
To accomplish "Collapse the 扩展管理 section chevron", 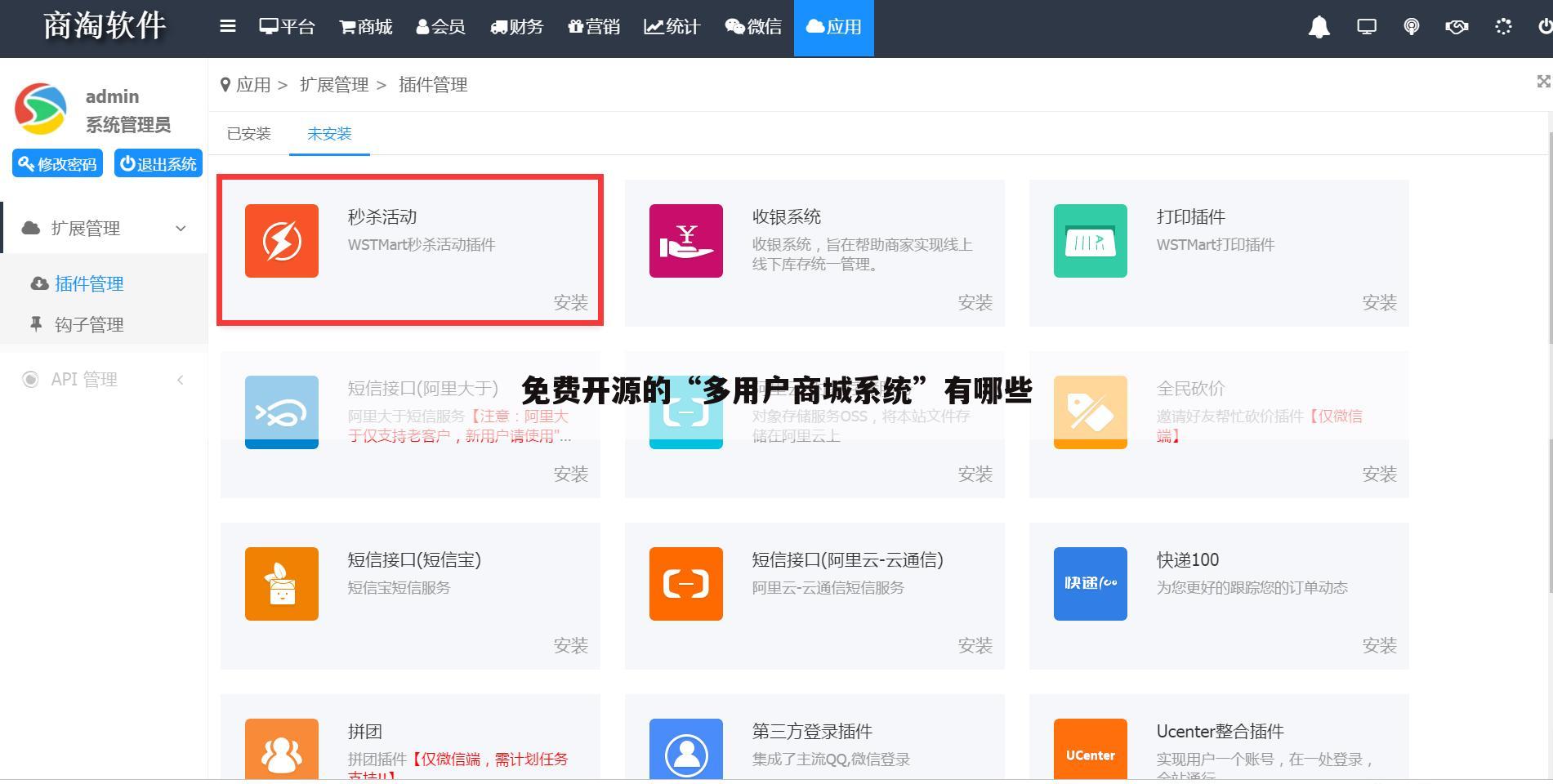I will tap(181, 228).
